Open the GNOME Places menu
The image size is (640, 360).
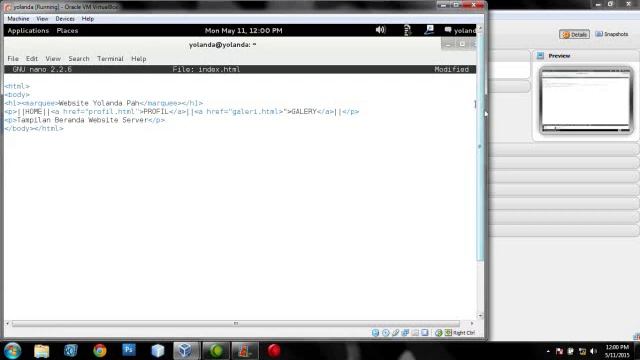pos(67,31)
